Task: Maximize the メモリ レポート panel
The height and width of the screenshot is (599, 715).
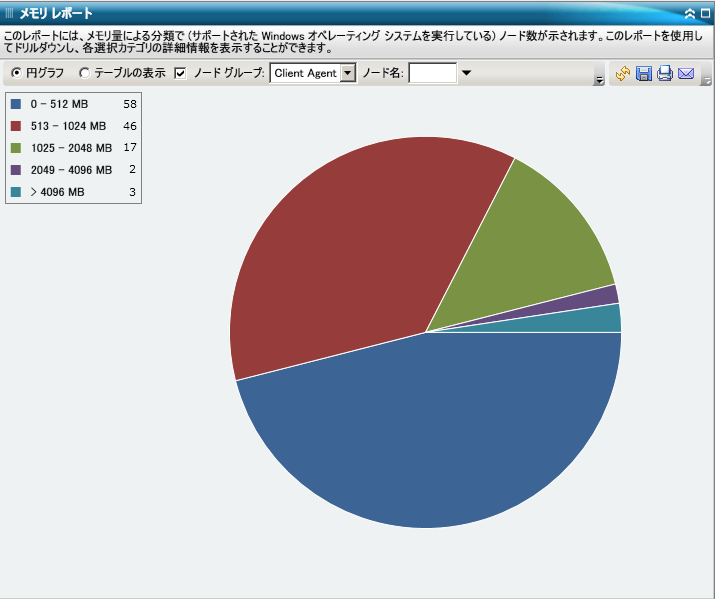Action: coord(704,14)
